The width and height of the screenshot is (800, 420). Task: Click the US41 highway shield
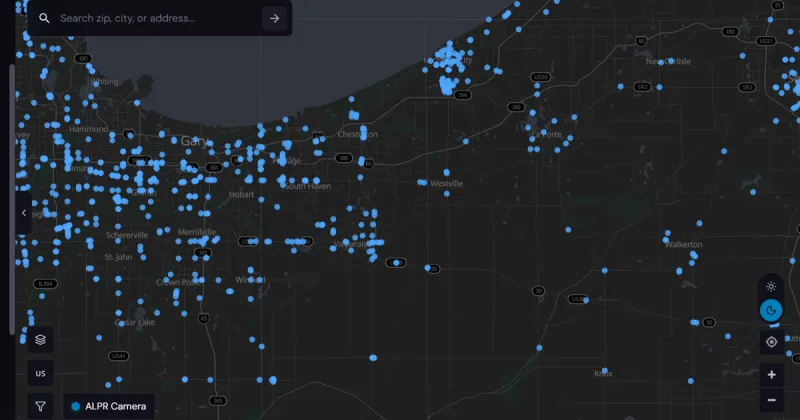click(x=118, y=356)
